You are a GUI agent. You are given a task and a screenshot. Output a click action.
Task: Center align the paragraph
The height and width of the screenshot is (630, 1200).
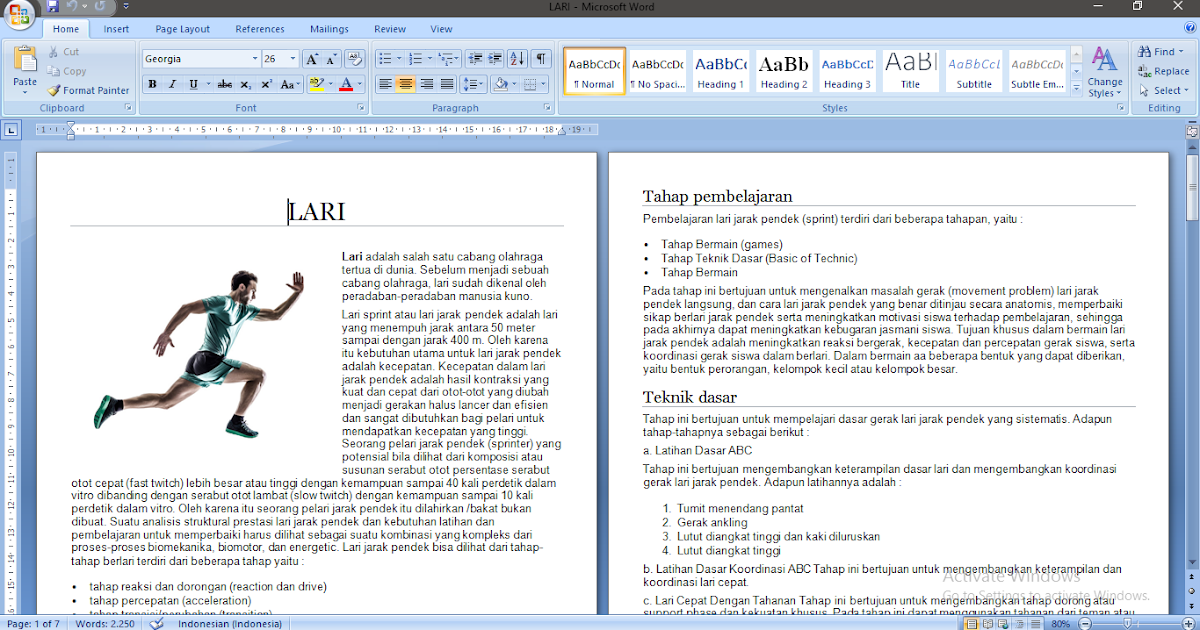click(x=406, y=84)
